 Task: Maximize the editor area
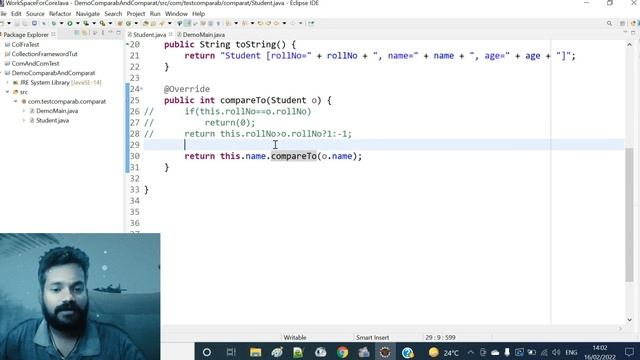(633, 33)
